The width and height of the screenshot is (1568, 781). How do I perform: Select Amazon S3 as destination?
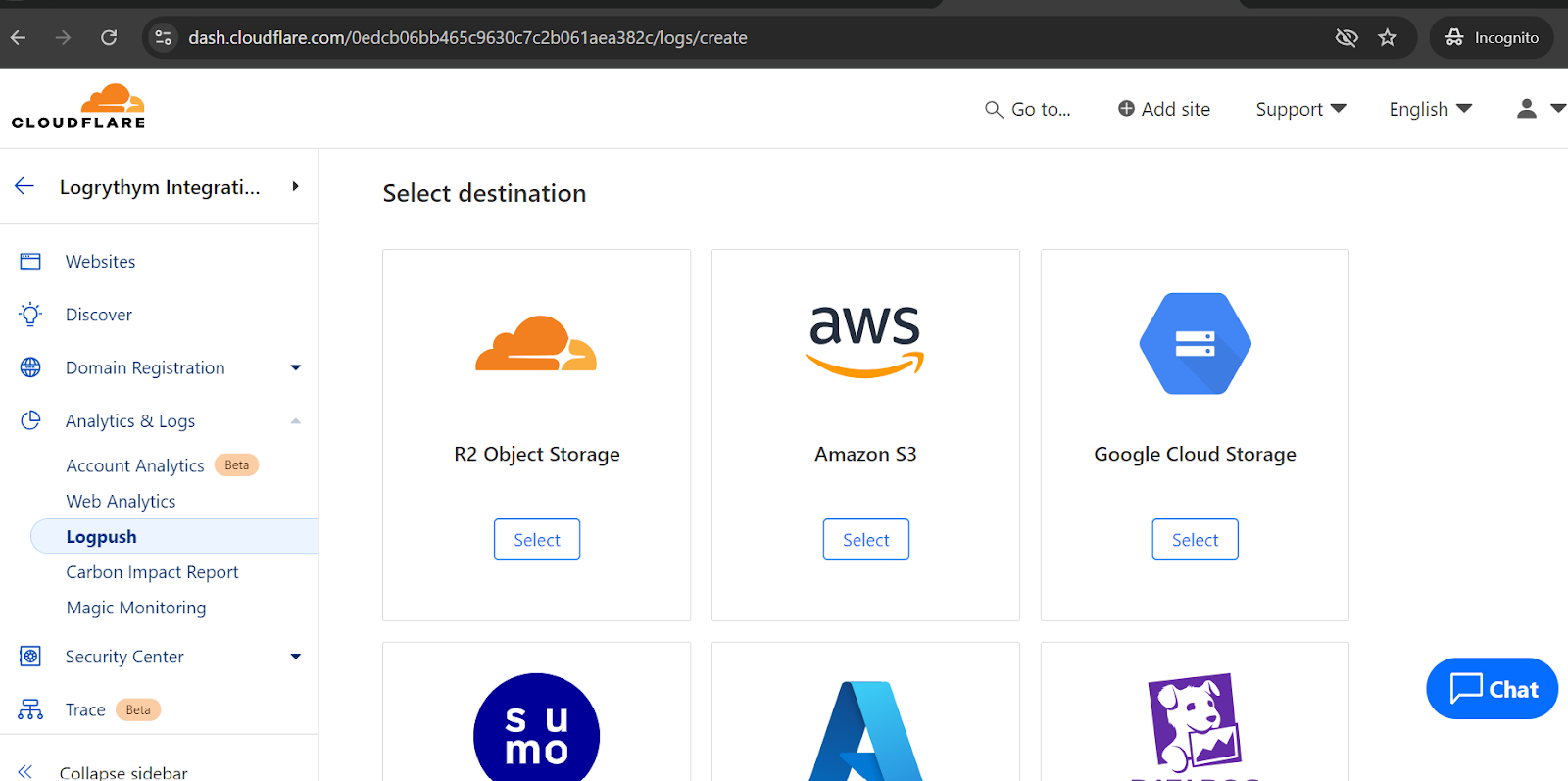865,539
